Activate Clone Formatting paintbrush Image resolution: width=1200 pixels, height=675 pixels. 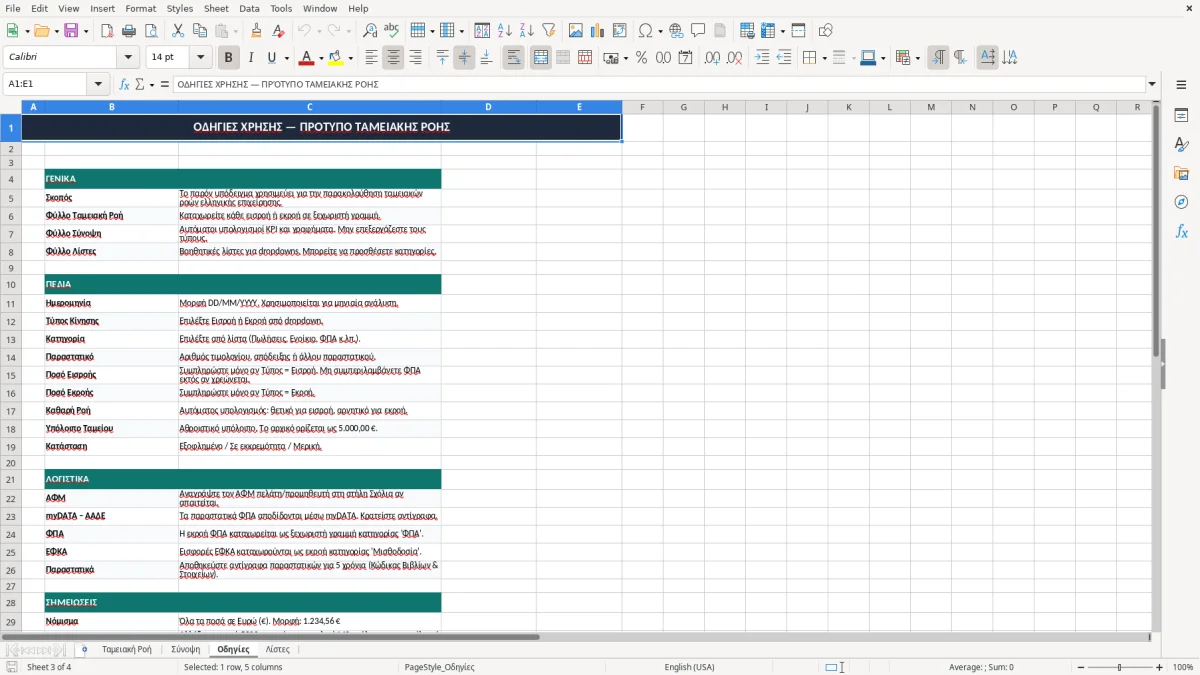pos(256,31)
